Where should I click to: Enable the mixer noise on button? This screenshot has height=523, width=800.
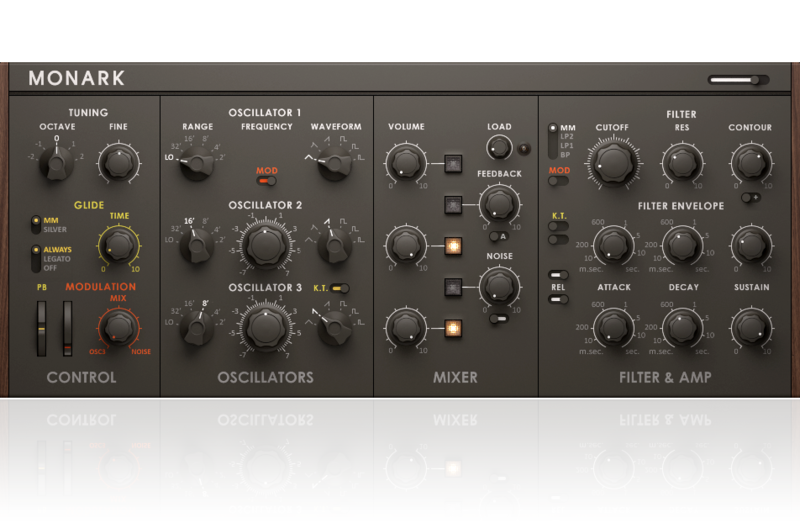point(453,287)
